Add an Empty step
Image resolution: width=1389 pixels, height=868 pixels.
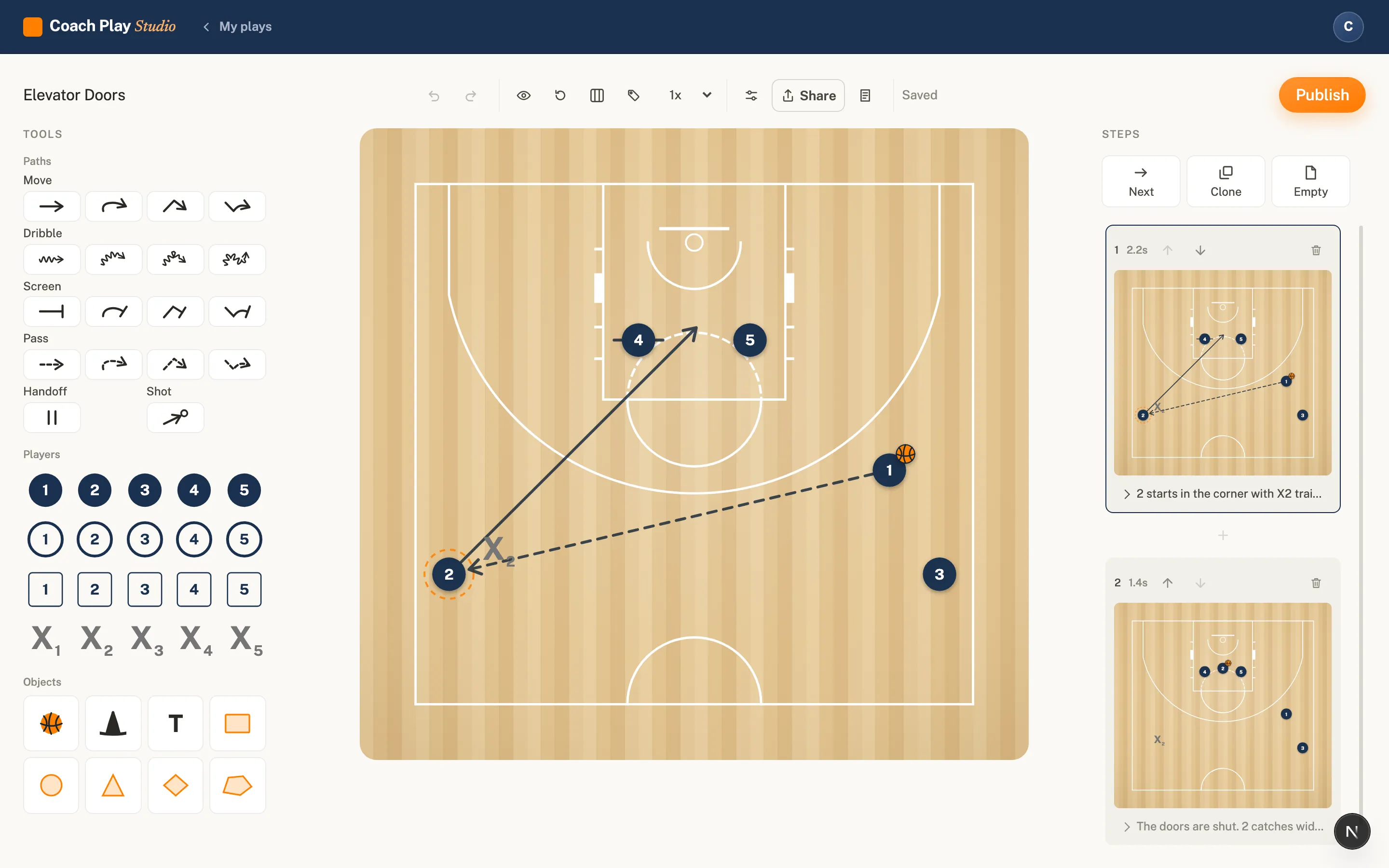[1310, 181]
